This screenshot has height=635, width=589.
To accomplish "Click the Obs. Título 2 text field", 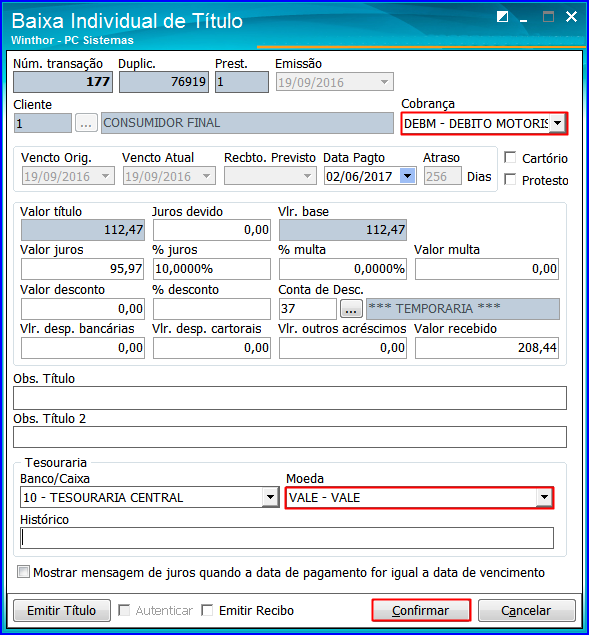I will tap(290, 437).
